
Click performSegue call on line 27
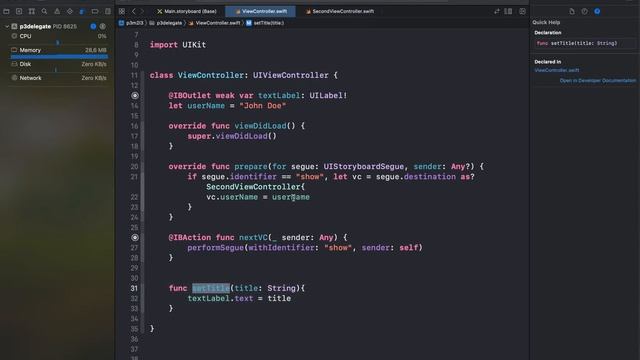pyautogui.click(x=216, y=248)
